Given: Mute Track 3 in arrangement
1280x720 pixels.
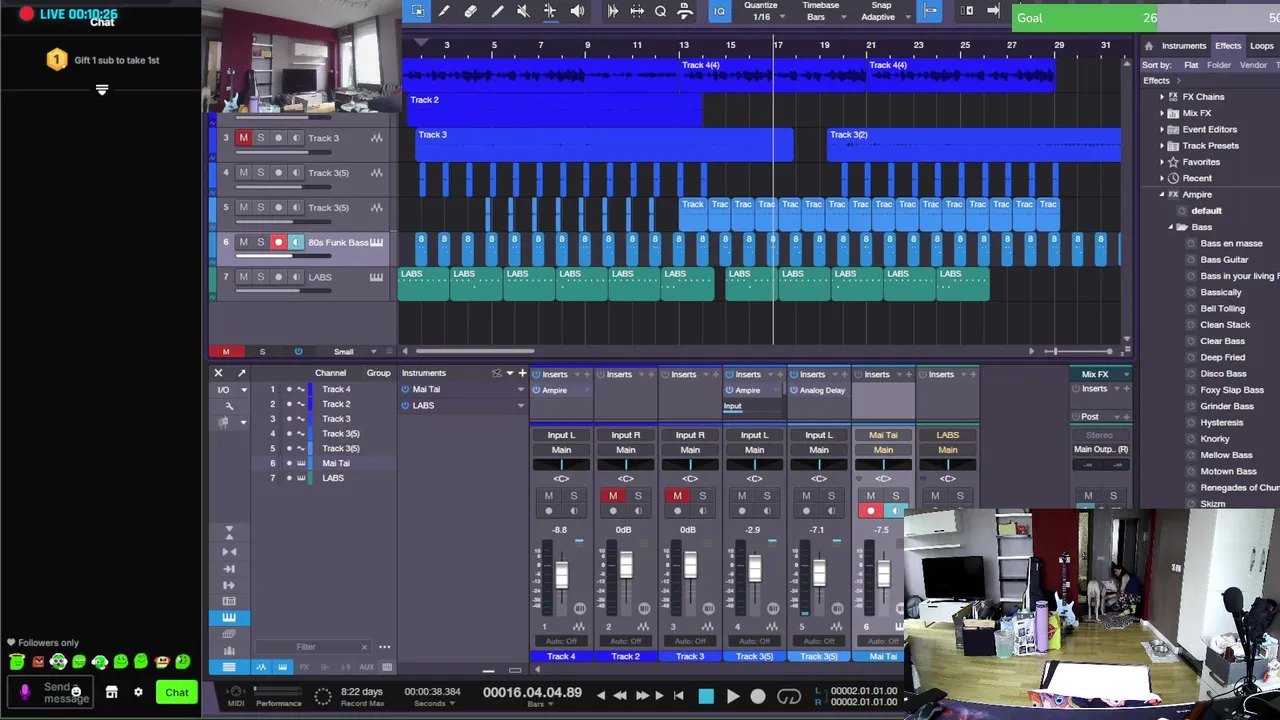Looking at the screenshot, I should pyautogui.click(x=243, y=138).
